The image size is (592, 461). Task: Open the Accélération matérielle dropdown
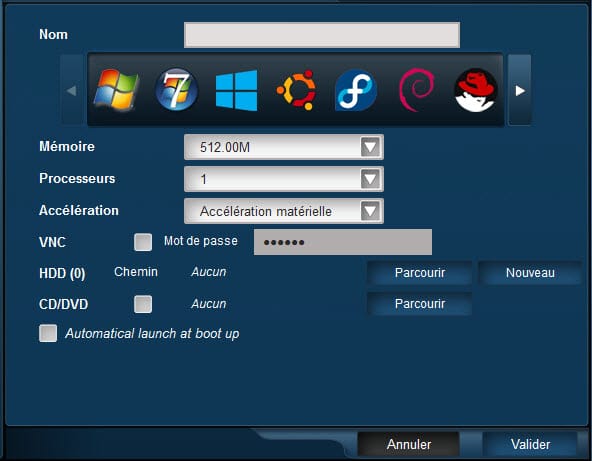pyautogui.click(x=284, y=211)
